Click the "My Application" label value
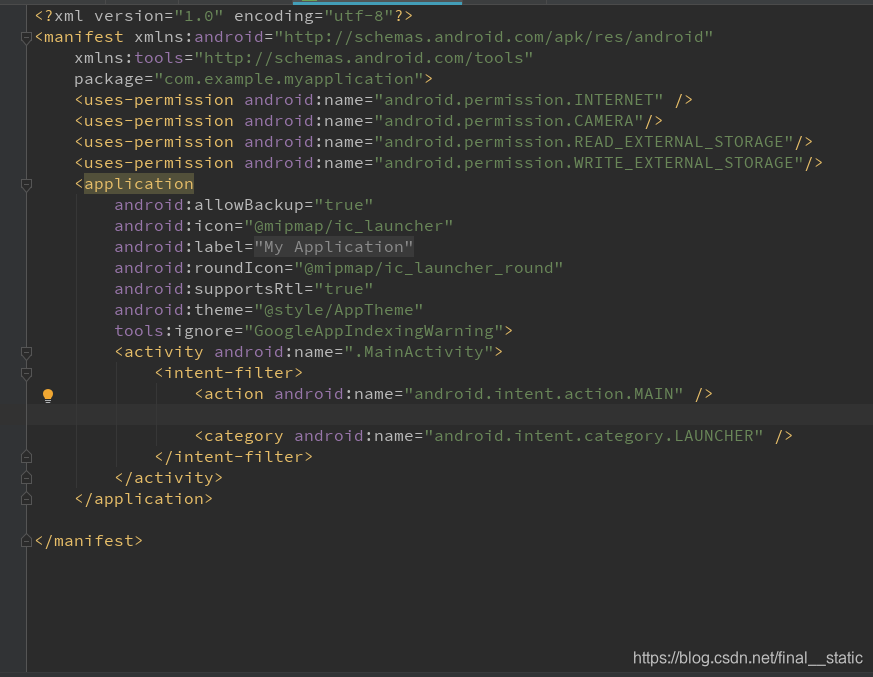The height and width of the screenshot is (677, 873). [334, 247]
